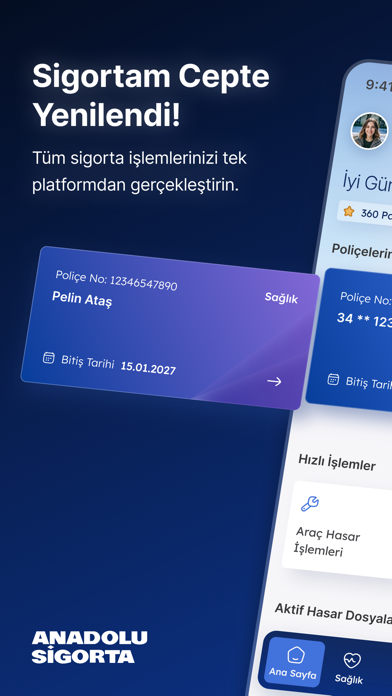
Task: Click 'Sigortam Cepte Yenilendi!' headline
Action: (x=151, y=95)
